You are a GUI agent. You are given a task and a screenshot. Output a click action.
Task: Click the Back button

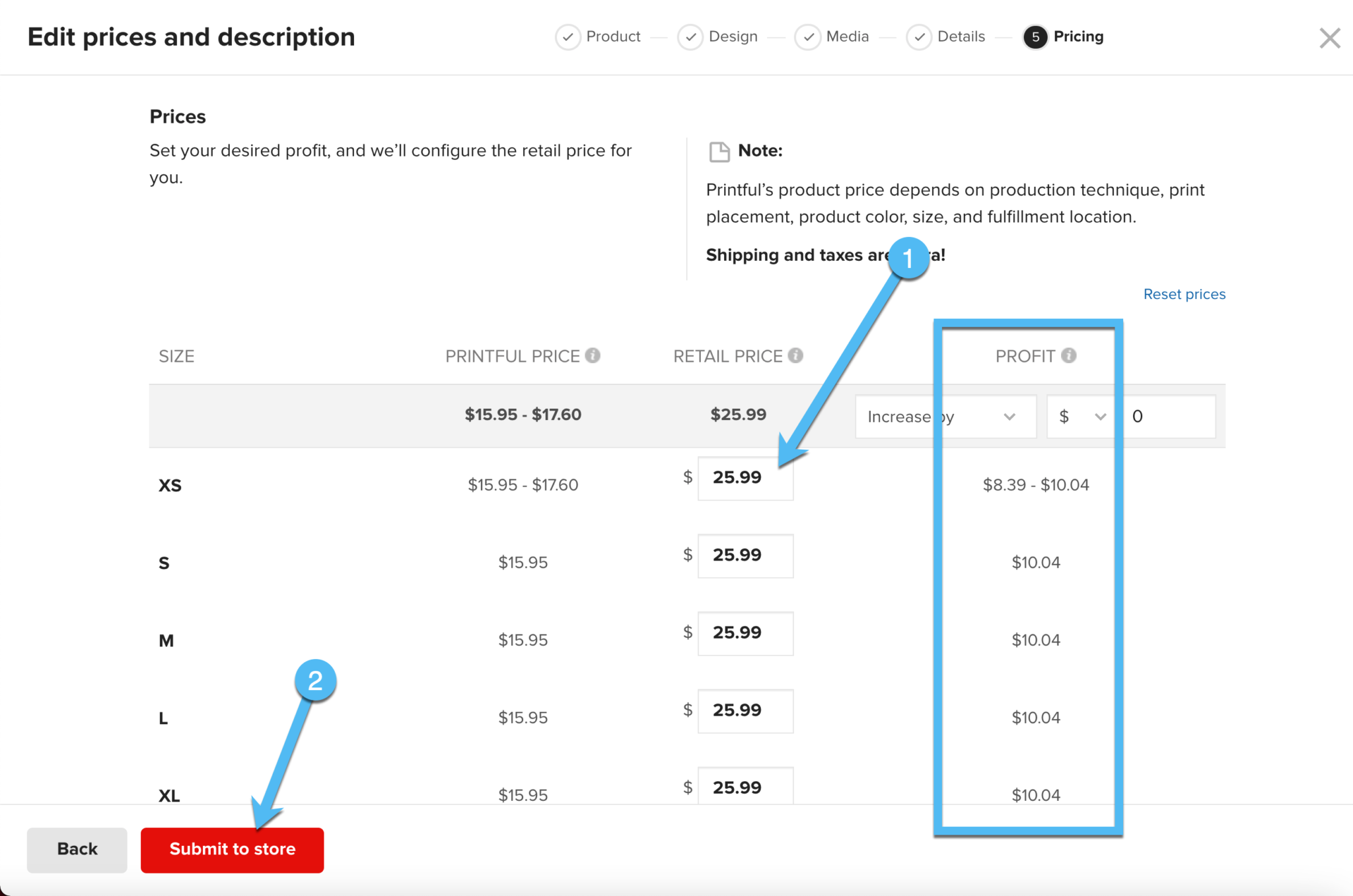[77, 850]
